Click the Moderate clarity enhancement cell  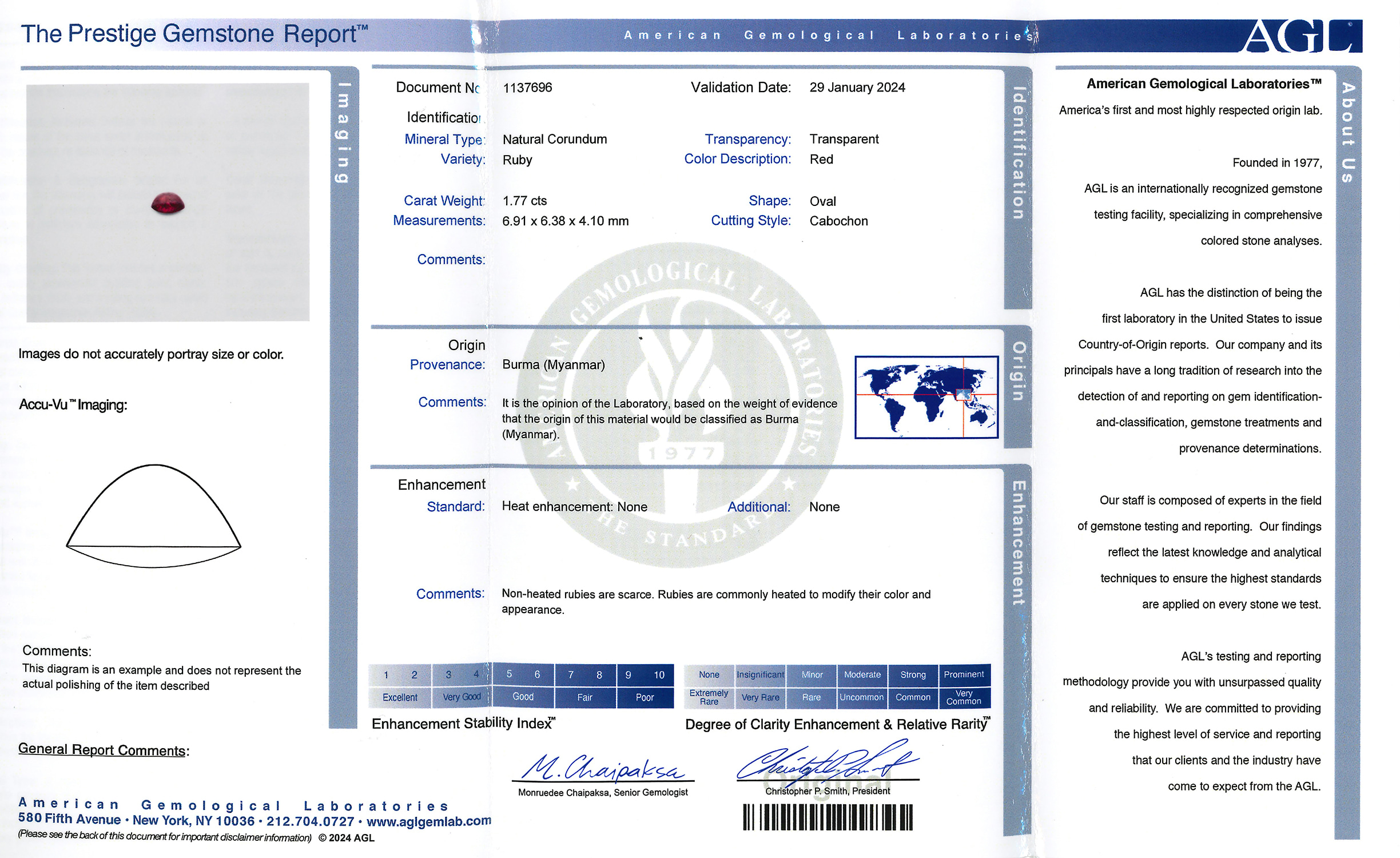pos(862,675)
